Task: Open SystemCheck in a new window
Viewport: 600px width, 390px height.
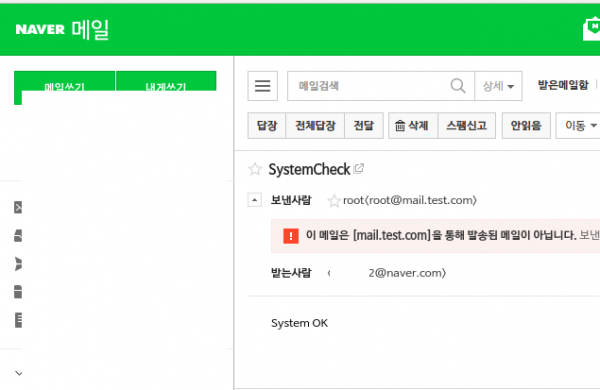Action: click(x=359, y=168)
